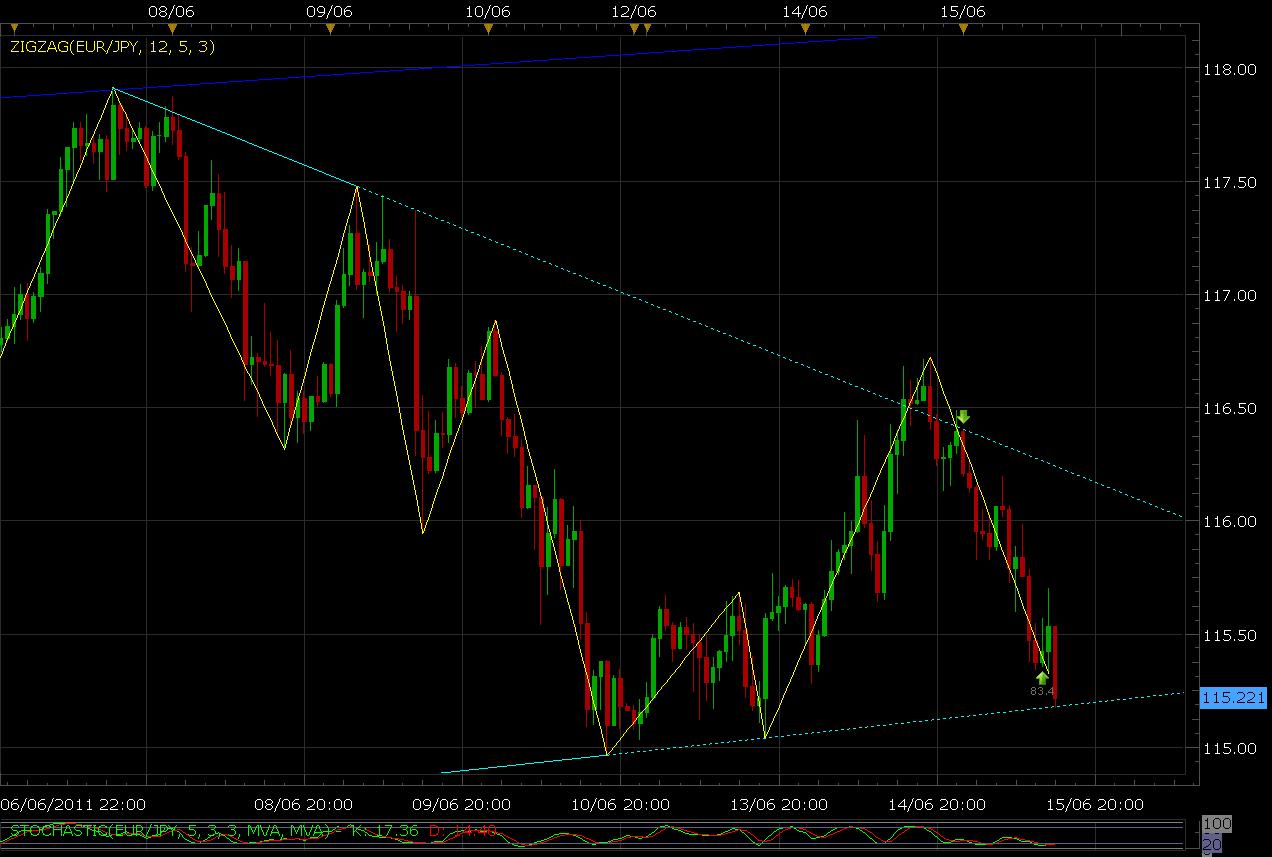Viewport: 1272px width, 857px height.
Task: Click the triangle day marker under 09/06
Action: point(330,28)
